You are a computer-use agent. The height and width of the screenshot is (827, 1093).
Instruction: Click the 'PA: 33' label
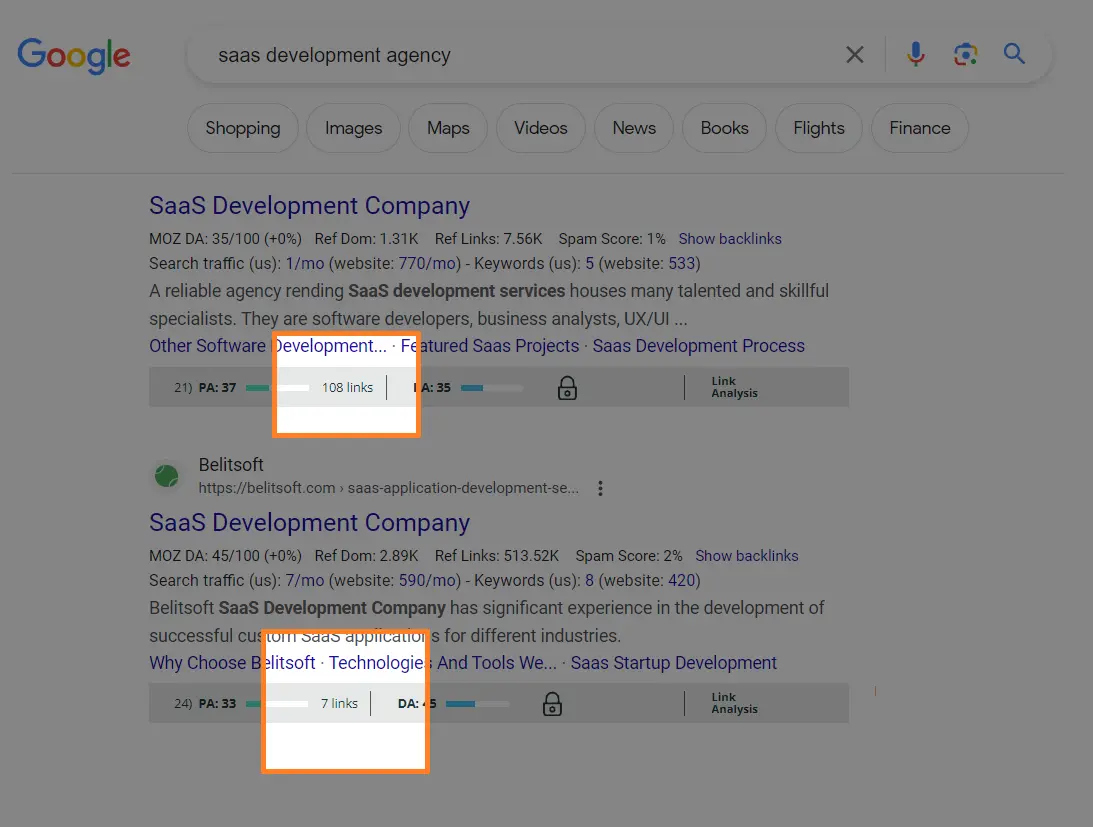(217, 704)
